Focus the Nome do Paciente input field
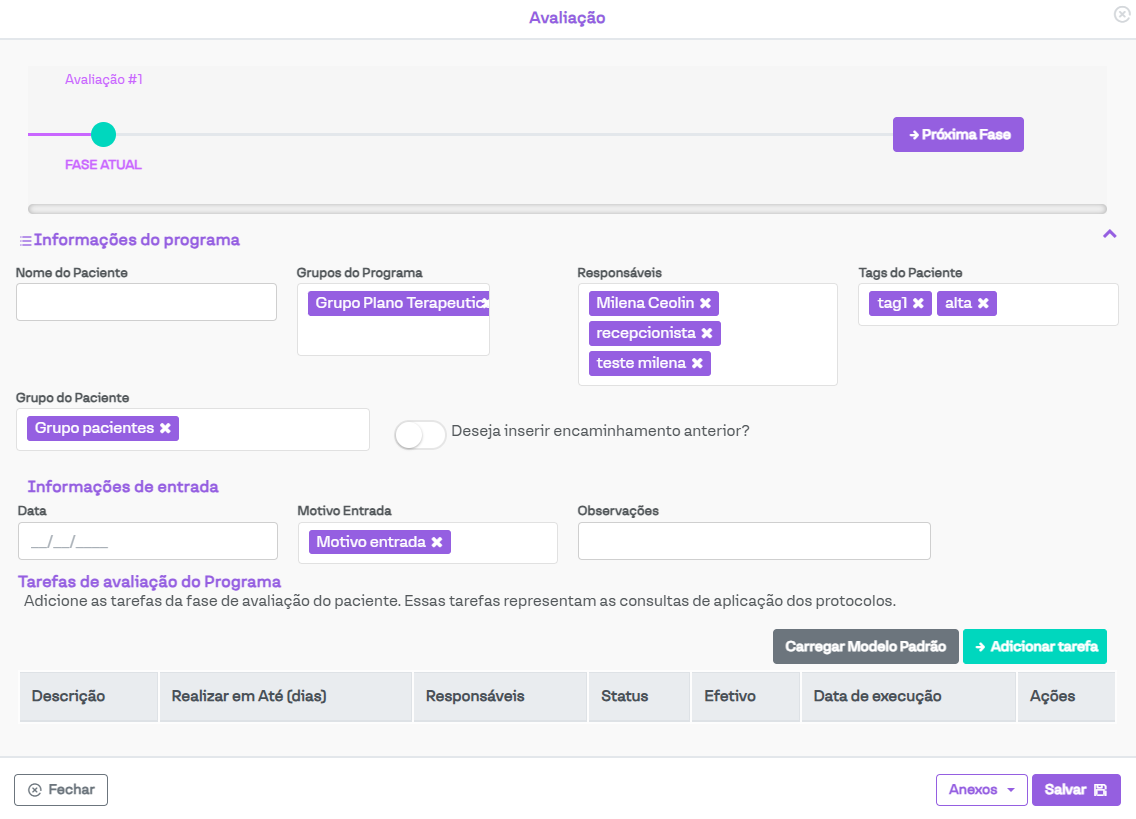This screenshot has height=819, width=1136. tap(146, 302)
